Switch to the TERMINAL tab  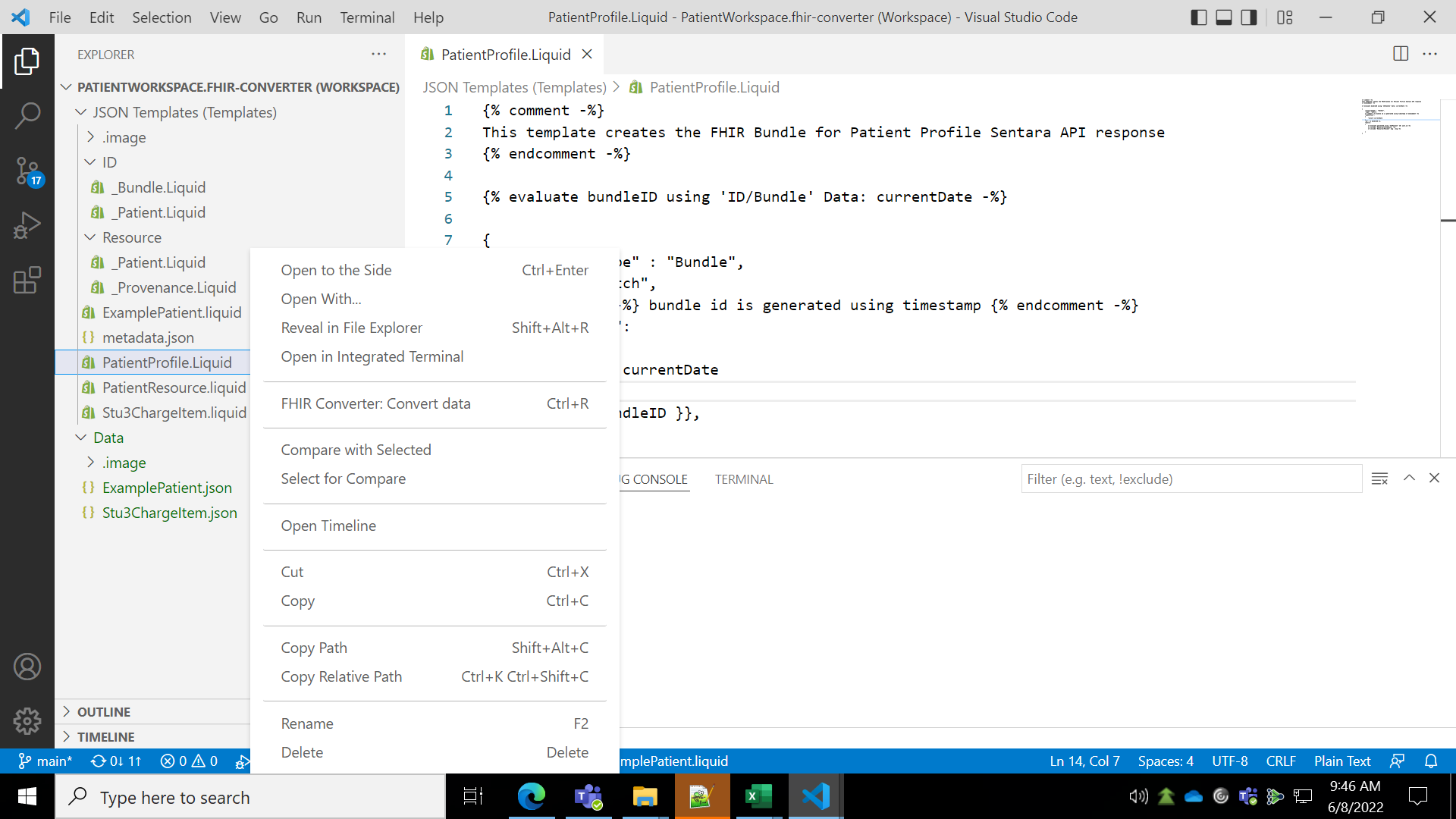pyautogui.click(x=744, y=479)
